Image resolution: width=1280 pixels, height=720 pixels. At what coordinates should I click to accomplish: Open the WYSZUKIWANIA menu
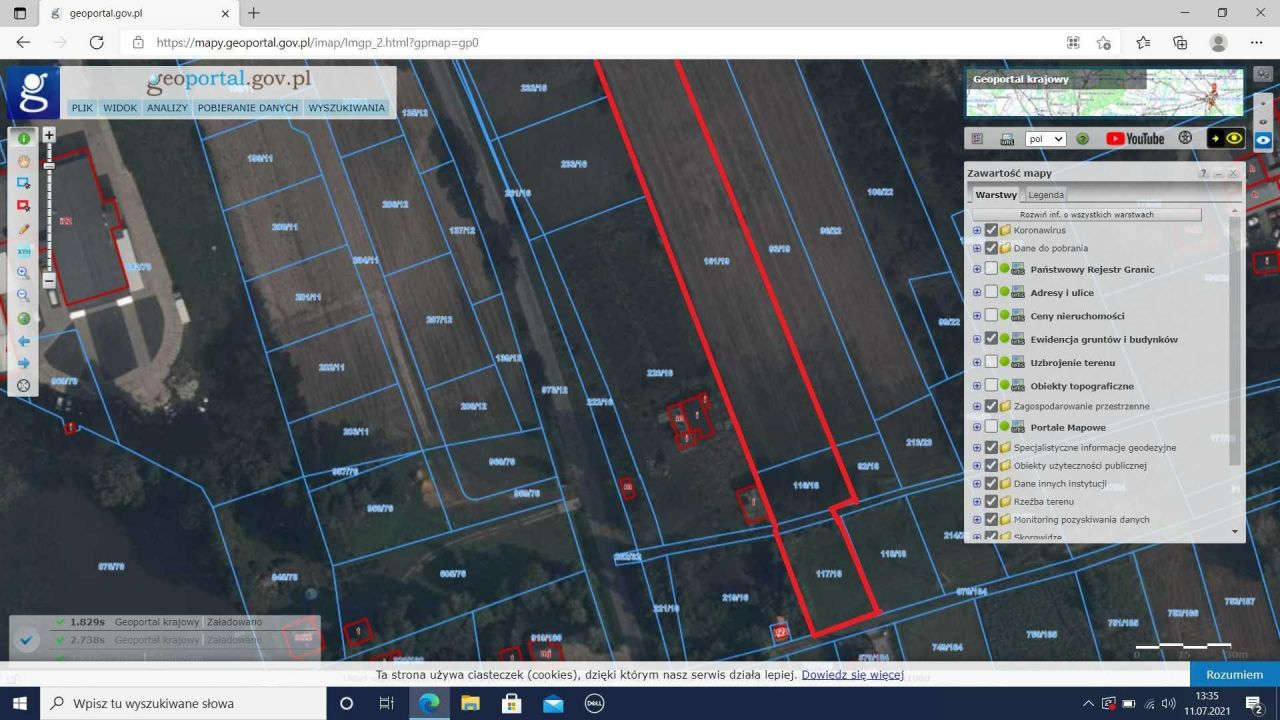pos(347,108)
